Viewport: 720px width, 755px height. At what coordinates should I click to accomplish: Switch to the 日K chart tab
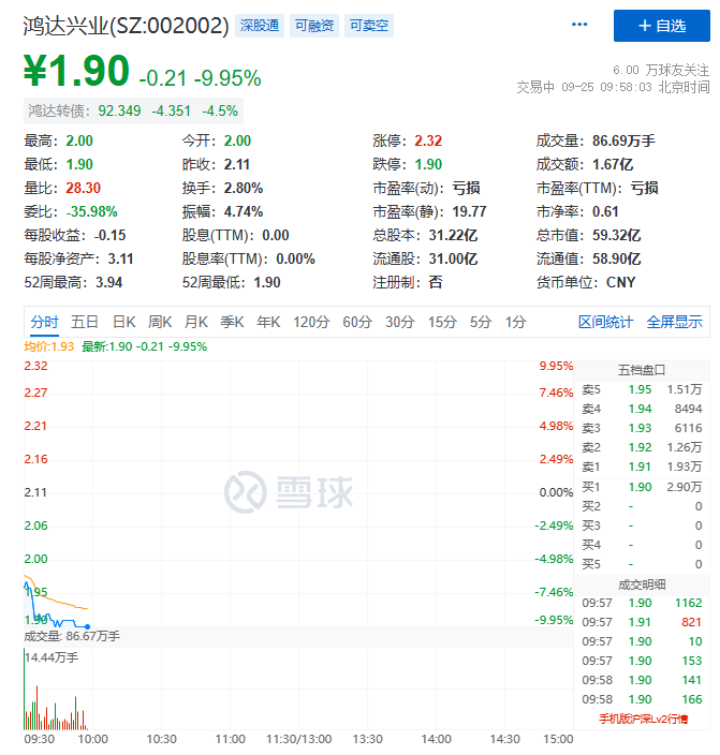tap(124, 322)
